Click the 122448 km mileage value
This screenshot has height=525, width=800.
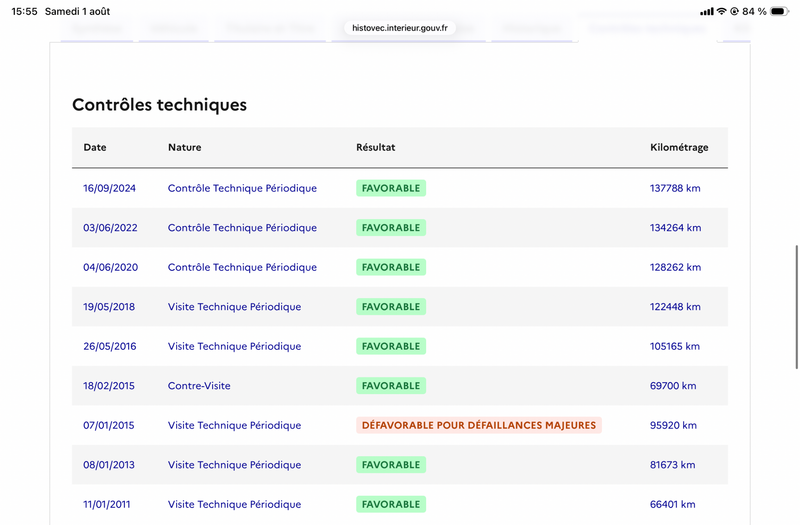[x=675, y=307]
